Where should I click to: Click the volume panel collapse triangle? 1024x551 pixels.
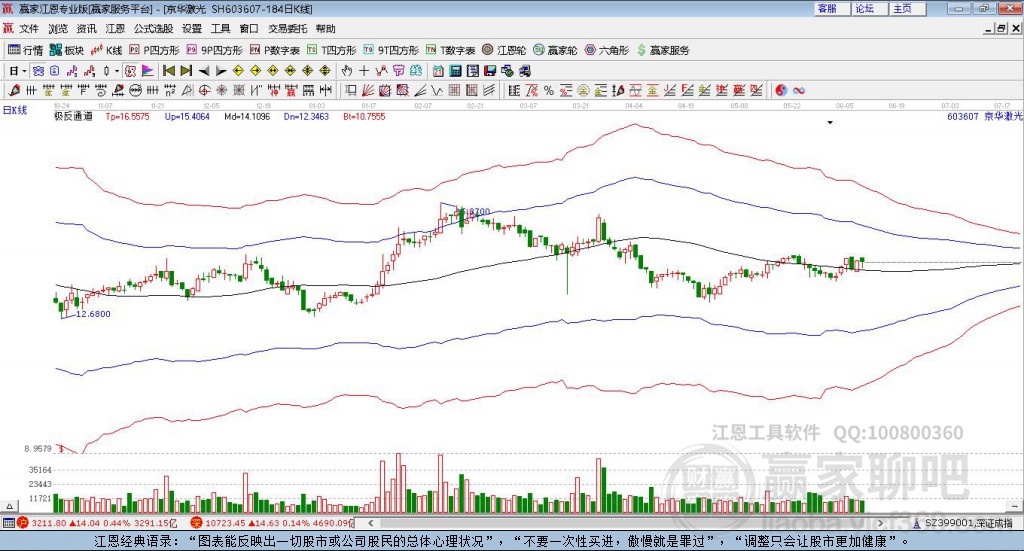coord(9,506)
